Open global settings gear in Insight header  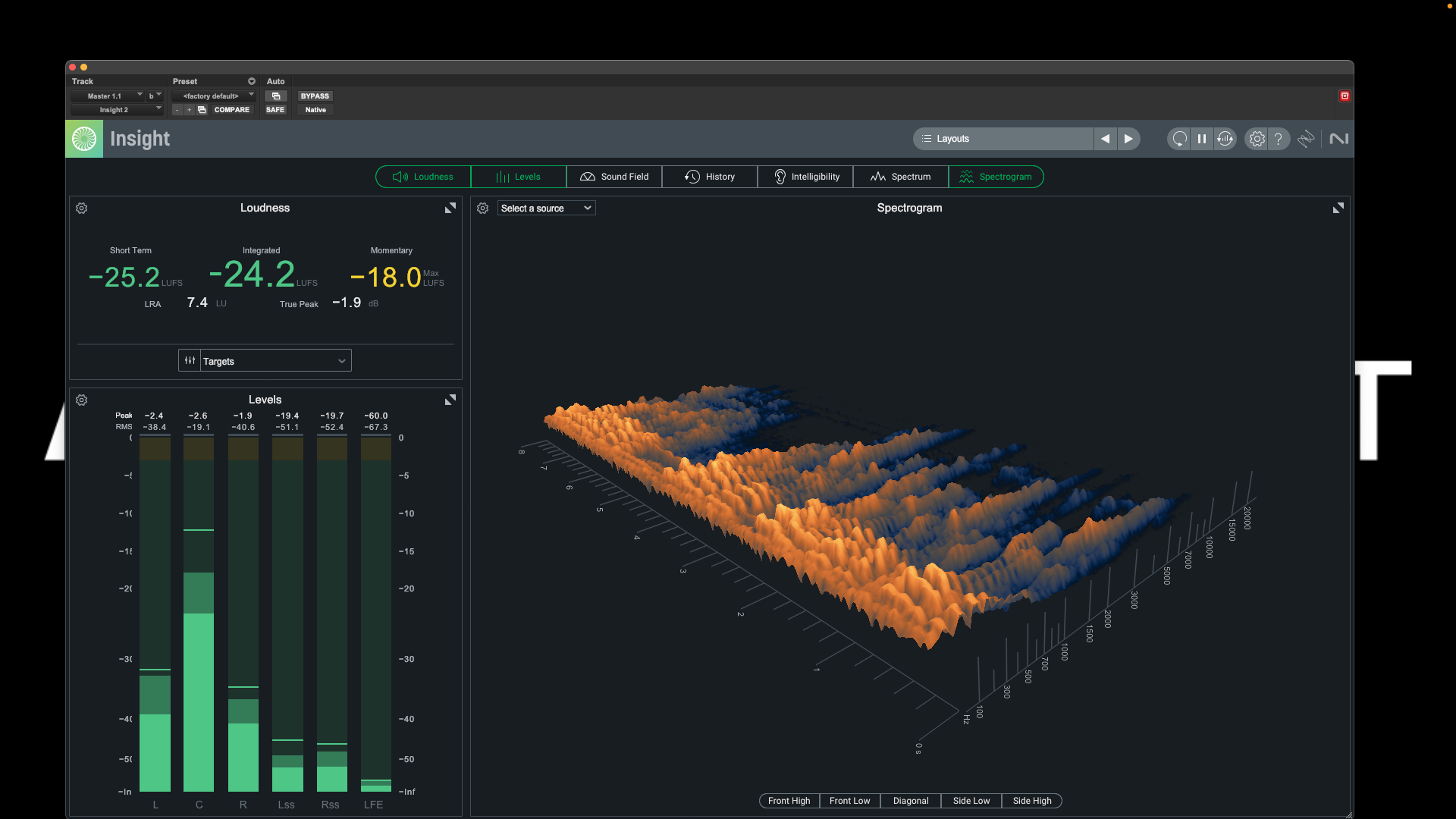[x=1257, y=139]
